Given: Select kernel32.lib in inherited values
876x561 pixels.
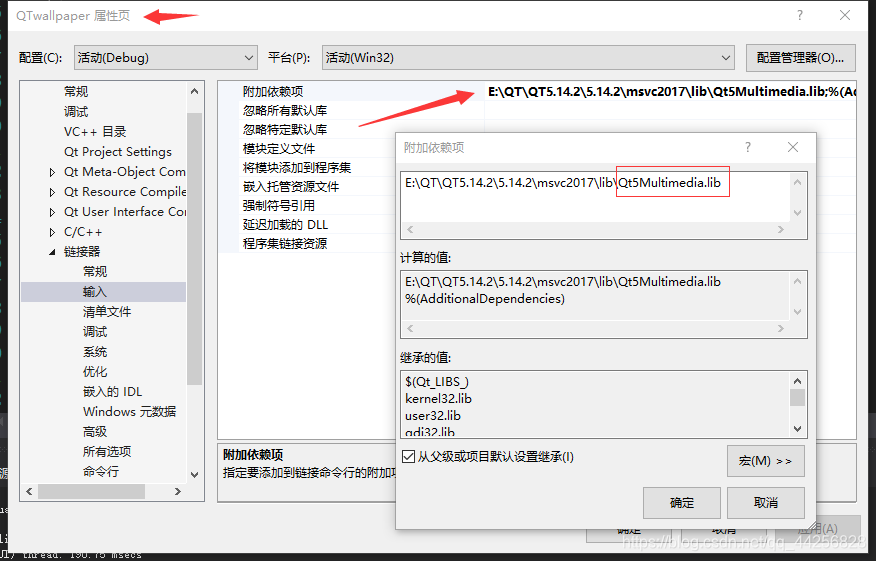Looking at the screenshot, I should (438, 398).
